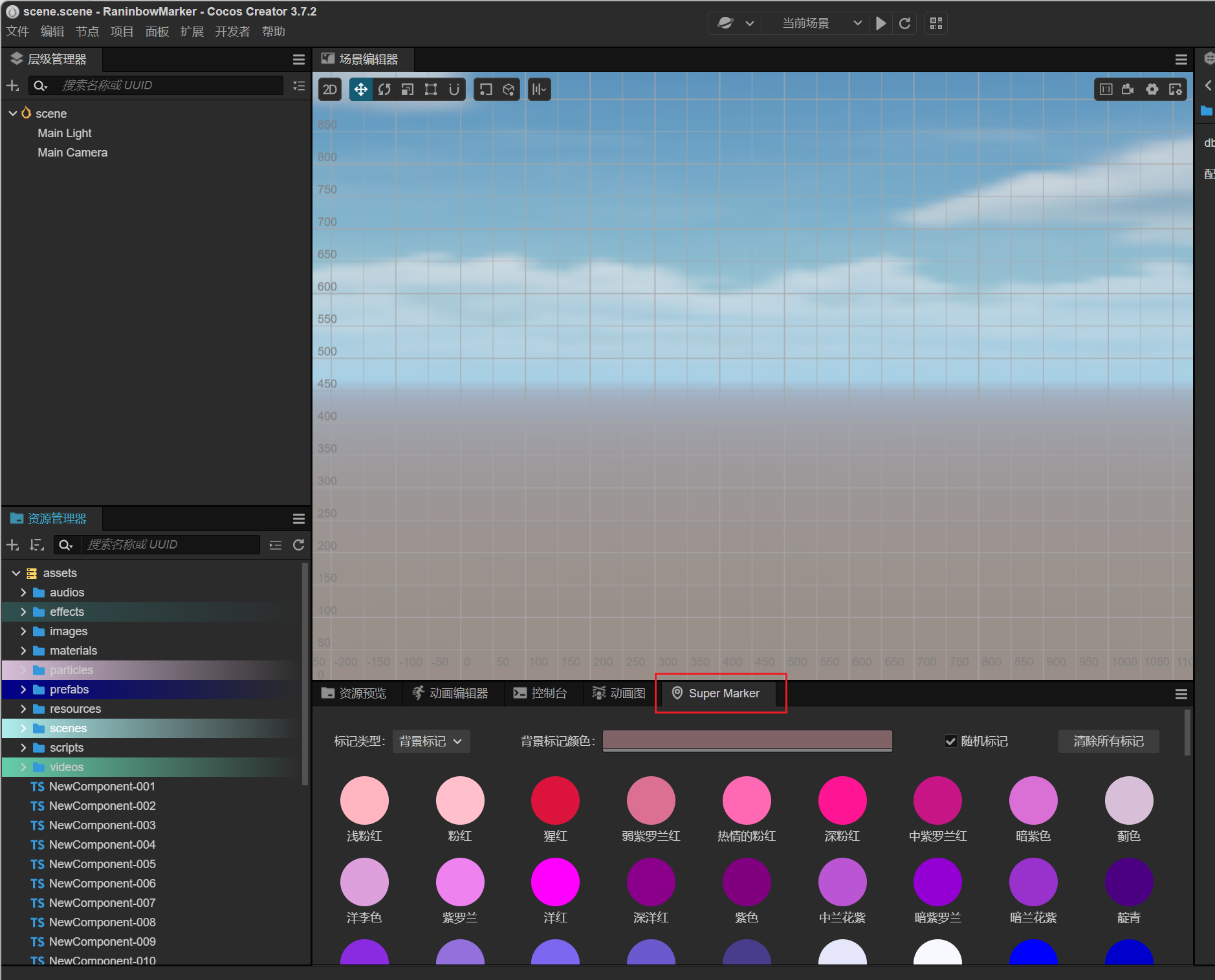1215x980 pixels.
Task: Expand the audios folder
Action: point(23,593)
